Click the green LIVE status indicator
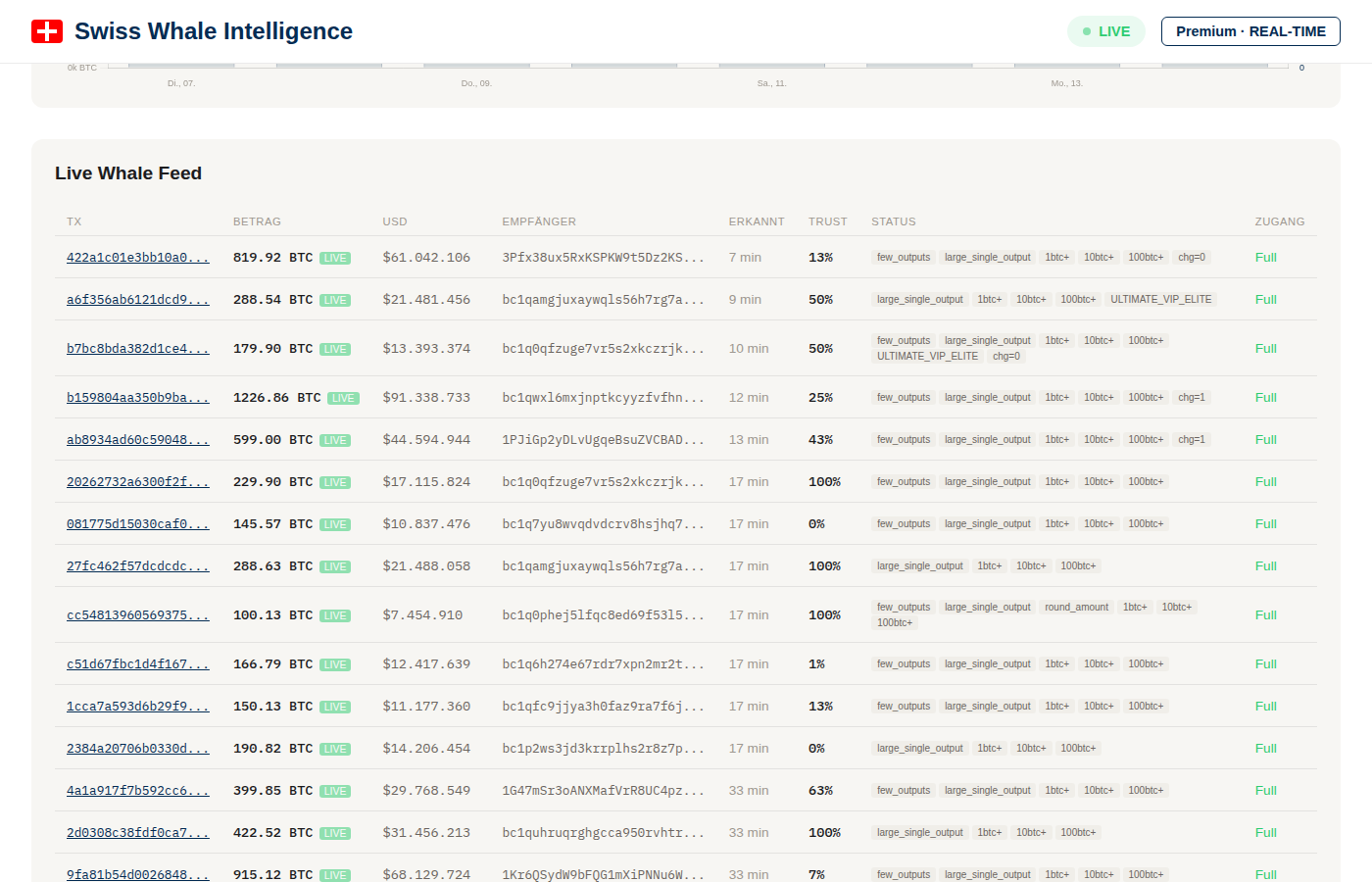This screenshot has height=882, width=1372. tap(1105, 31)
